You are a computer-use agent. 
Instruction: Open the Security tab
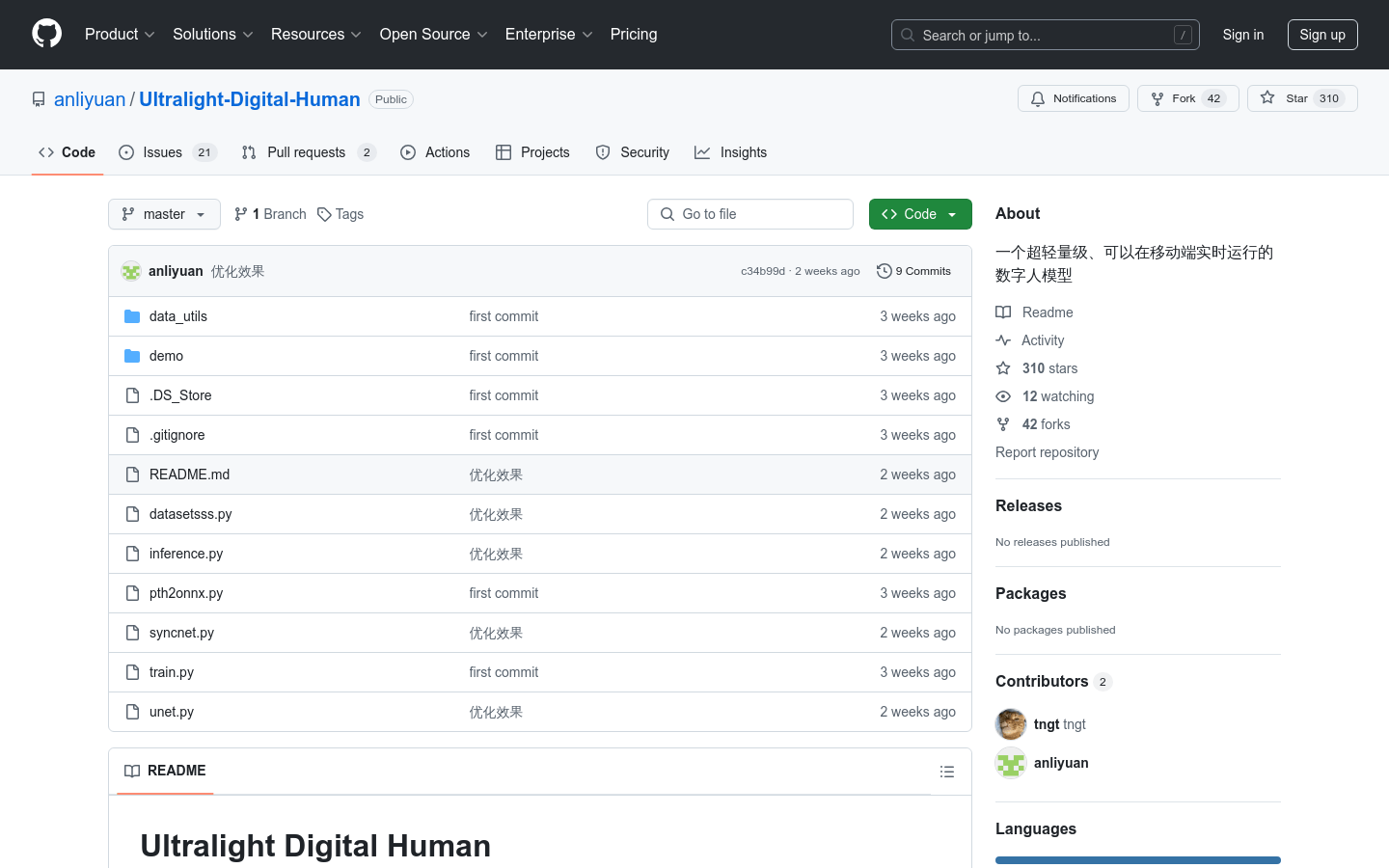pyautogui.click(x=633, y=152)
